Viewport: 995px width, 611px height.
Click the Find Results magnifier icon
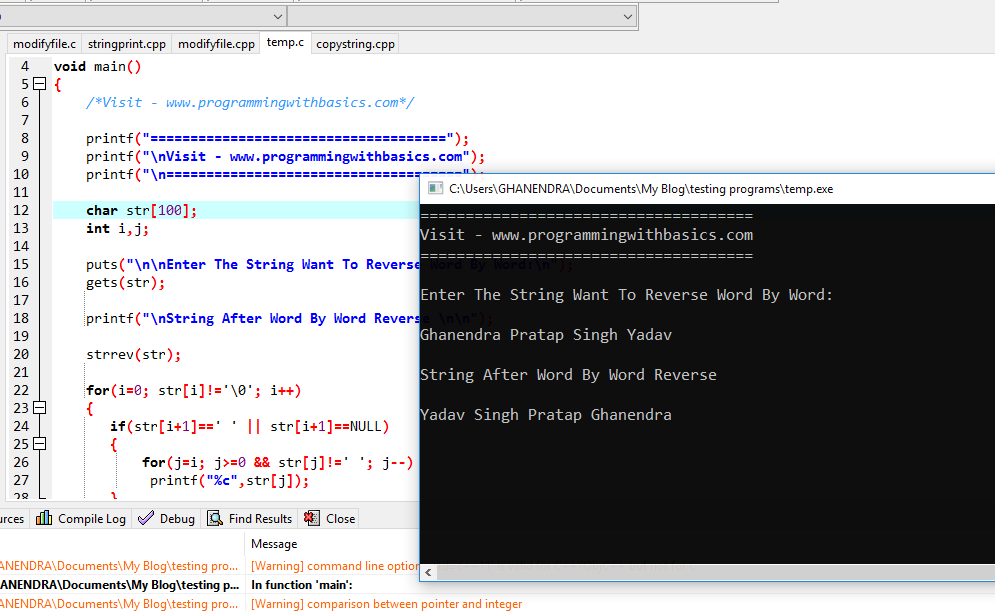click(213, 518)
